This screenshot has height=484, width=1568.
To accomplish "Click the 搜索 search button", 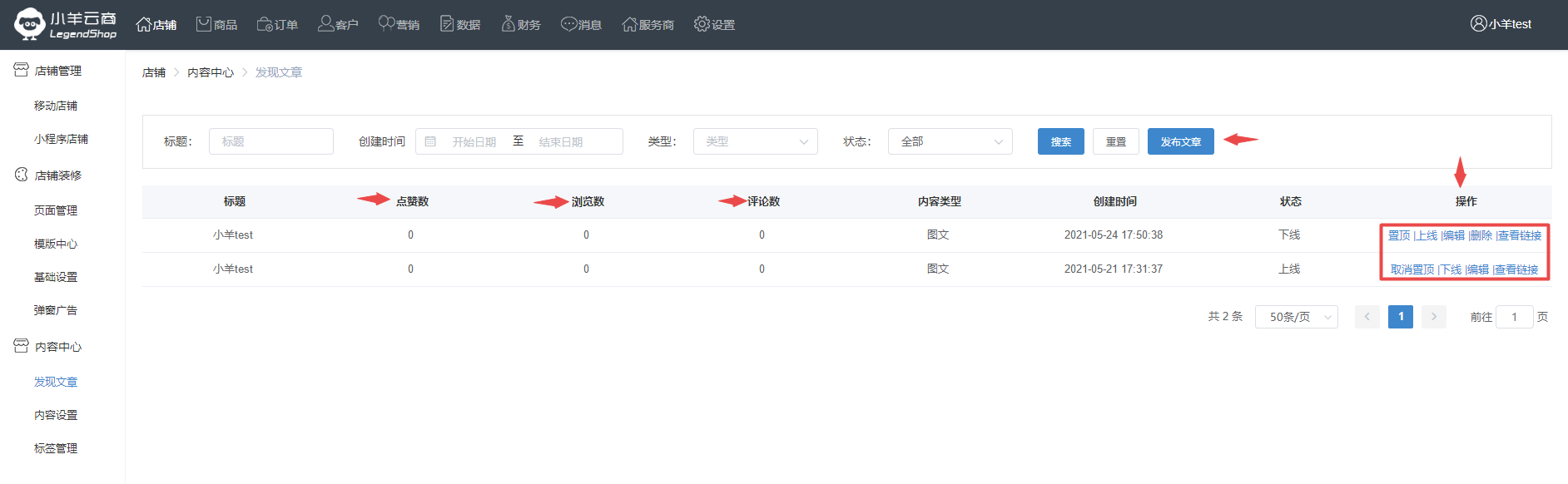I will 1060,141.
